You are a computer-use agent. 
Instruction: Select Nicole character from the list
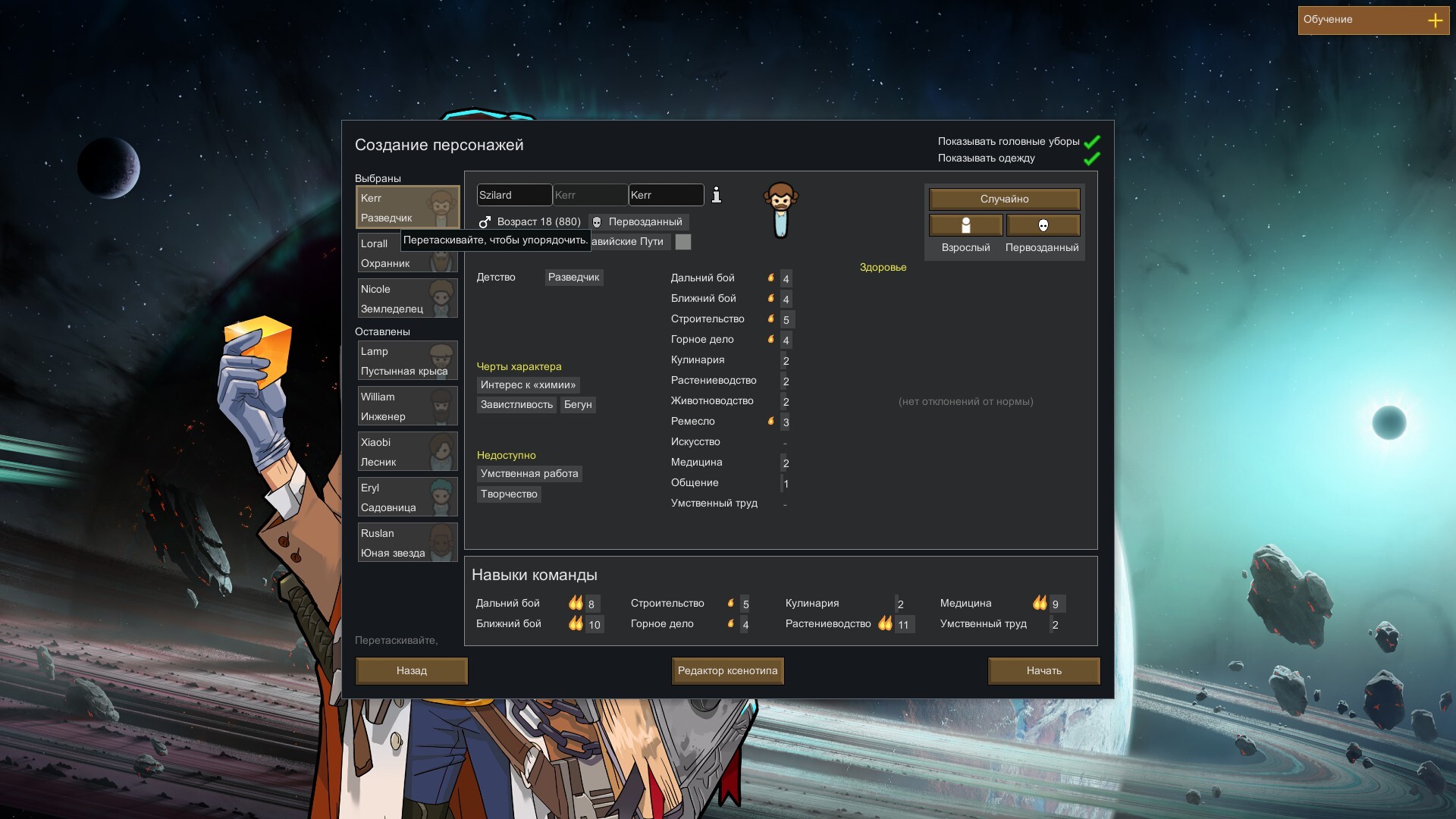(407, 298)
